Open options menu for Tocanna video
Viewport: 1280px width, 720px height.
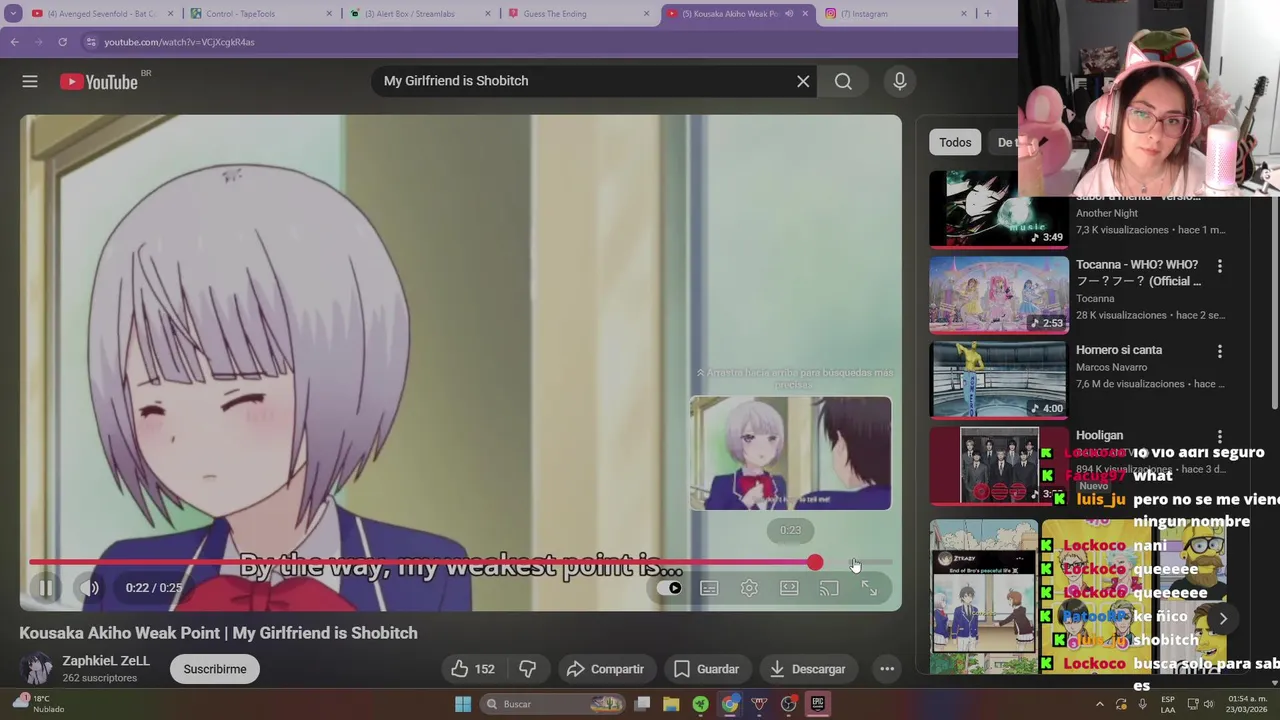coord(1219,266)
